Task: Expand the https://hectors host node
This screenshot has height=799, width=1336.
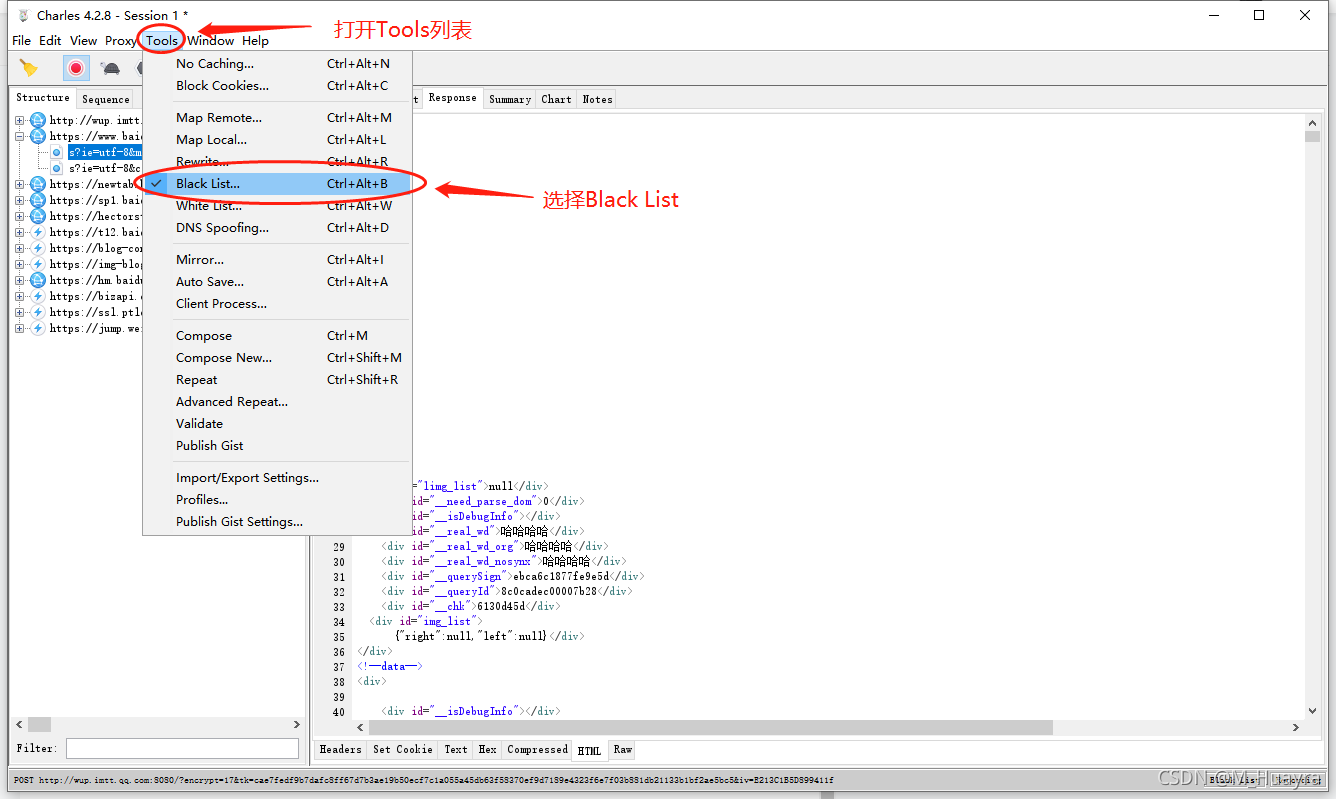Action: (20, 216)
